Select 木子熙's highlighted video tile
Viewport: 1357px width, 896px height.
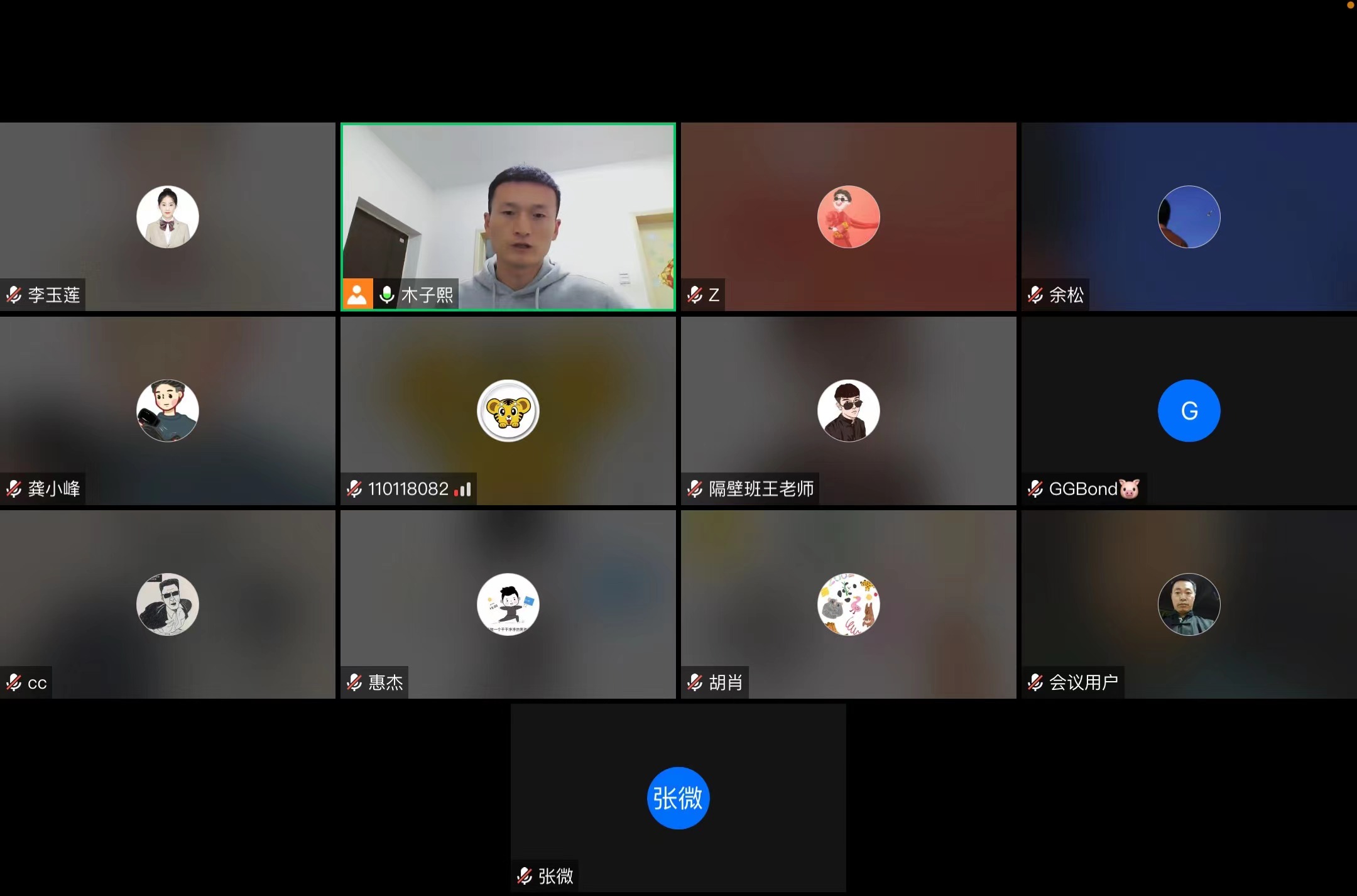pyautogui.click(x=508, y=217)
